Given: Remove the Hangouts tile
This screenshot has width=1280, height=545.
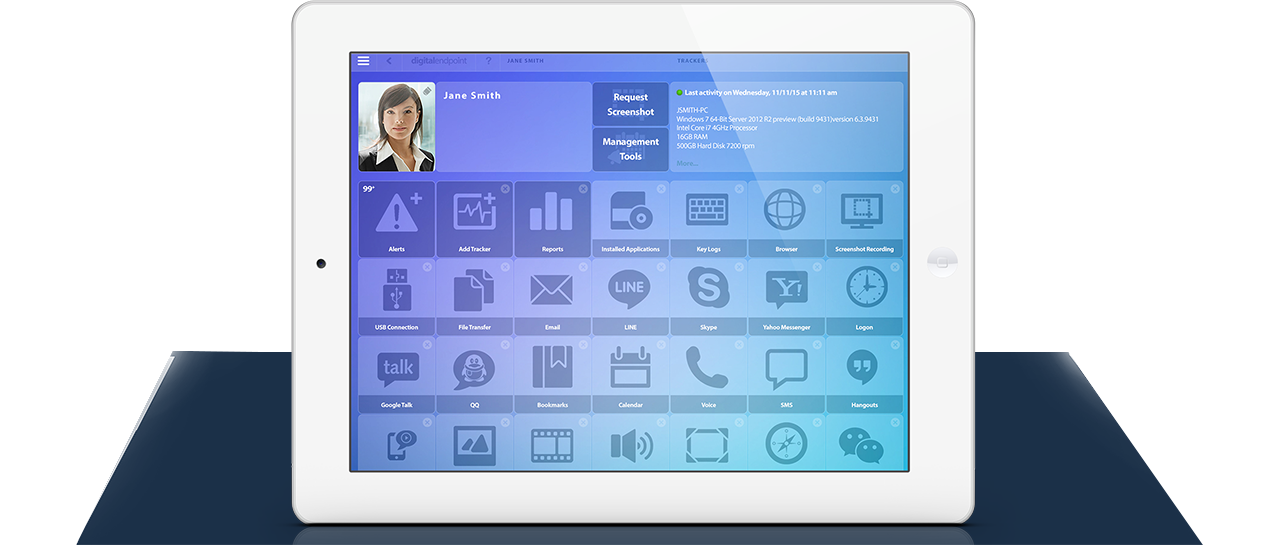Looking at the screenshot, I should pos(895,344).
